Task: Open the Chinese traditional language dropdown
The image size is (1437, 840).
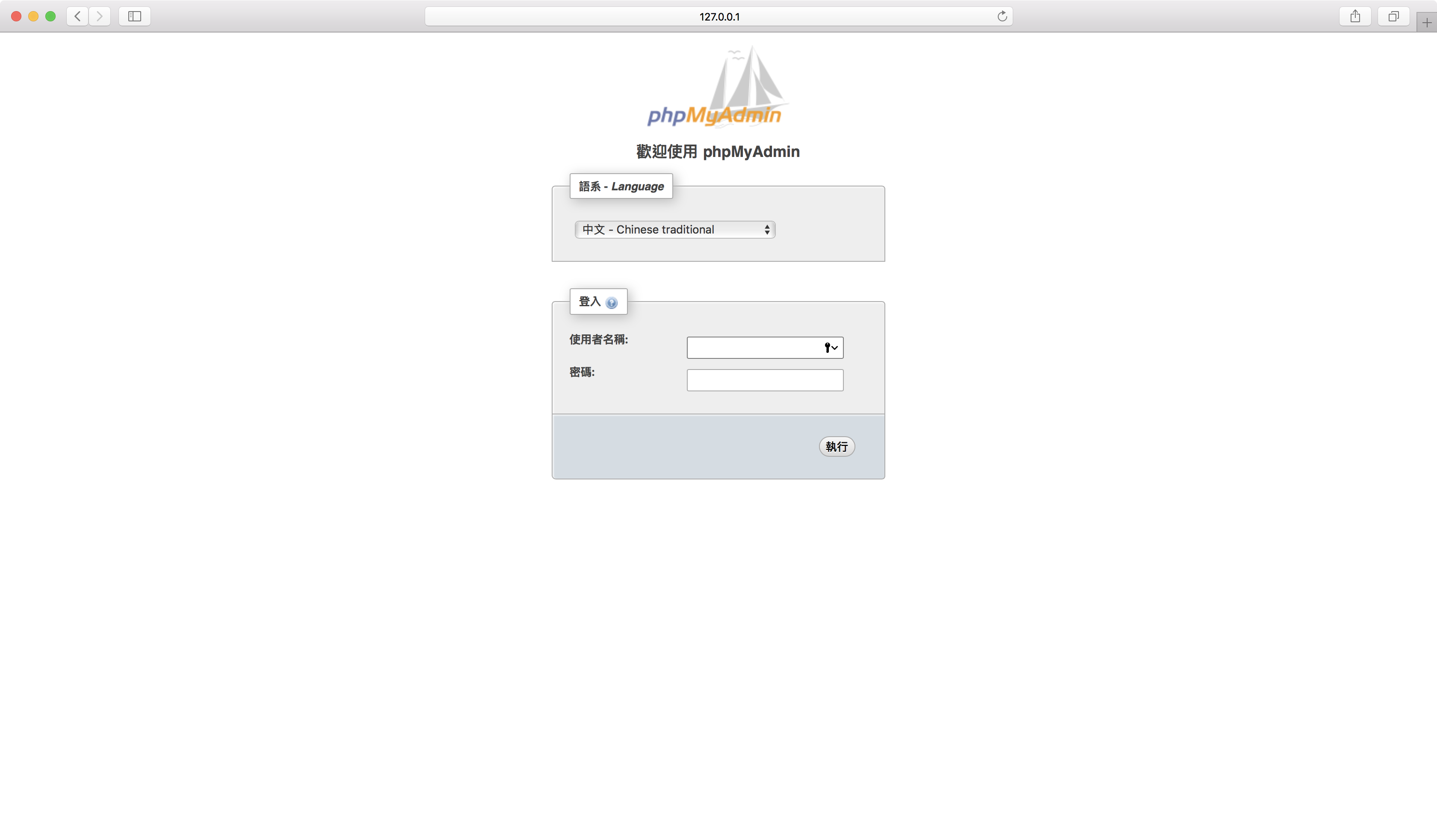Action: (674, 229)
